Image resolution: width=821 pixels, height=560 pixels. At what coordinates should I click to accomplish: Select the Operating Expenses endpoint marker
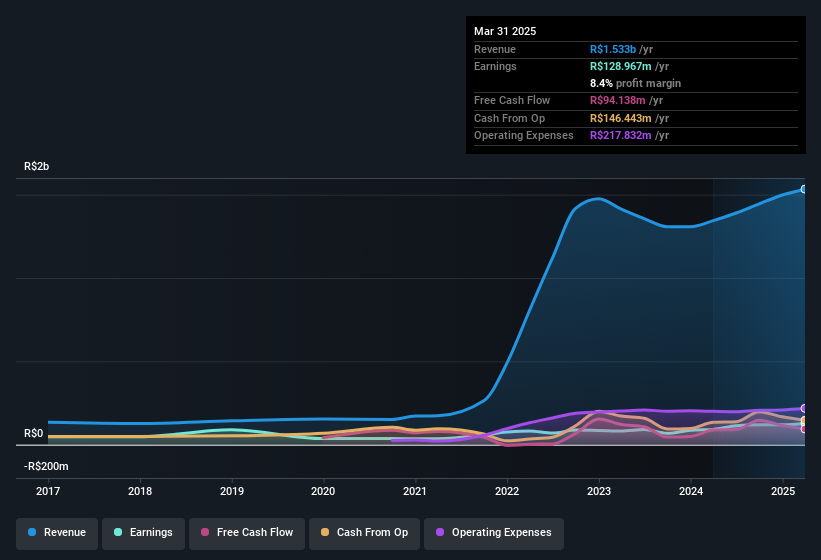804,408
